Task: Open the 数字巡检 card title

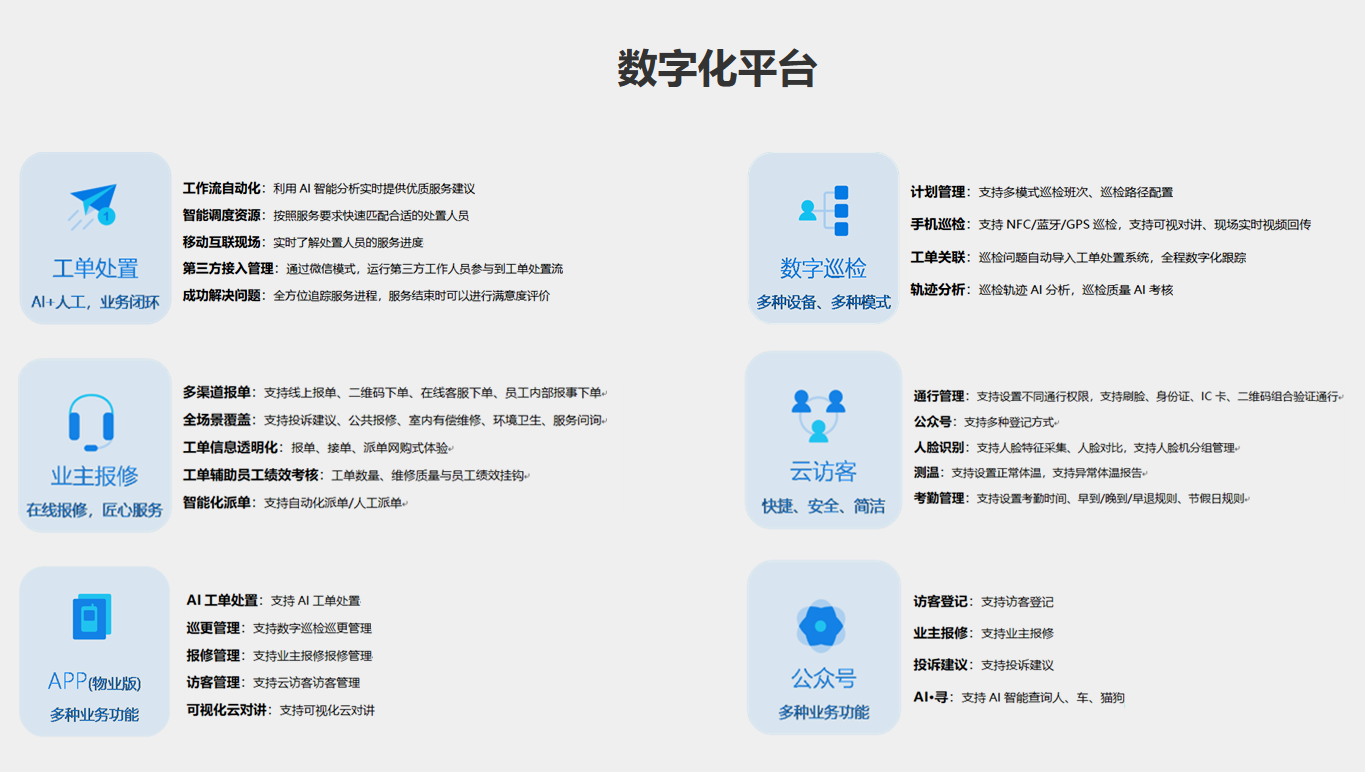Action: point(823,268)
